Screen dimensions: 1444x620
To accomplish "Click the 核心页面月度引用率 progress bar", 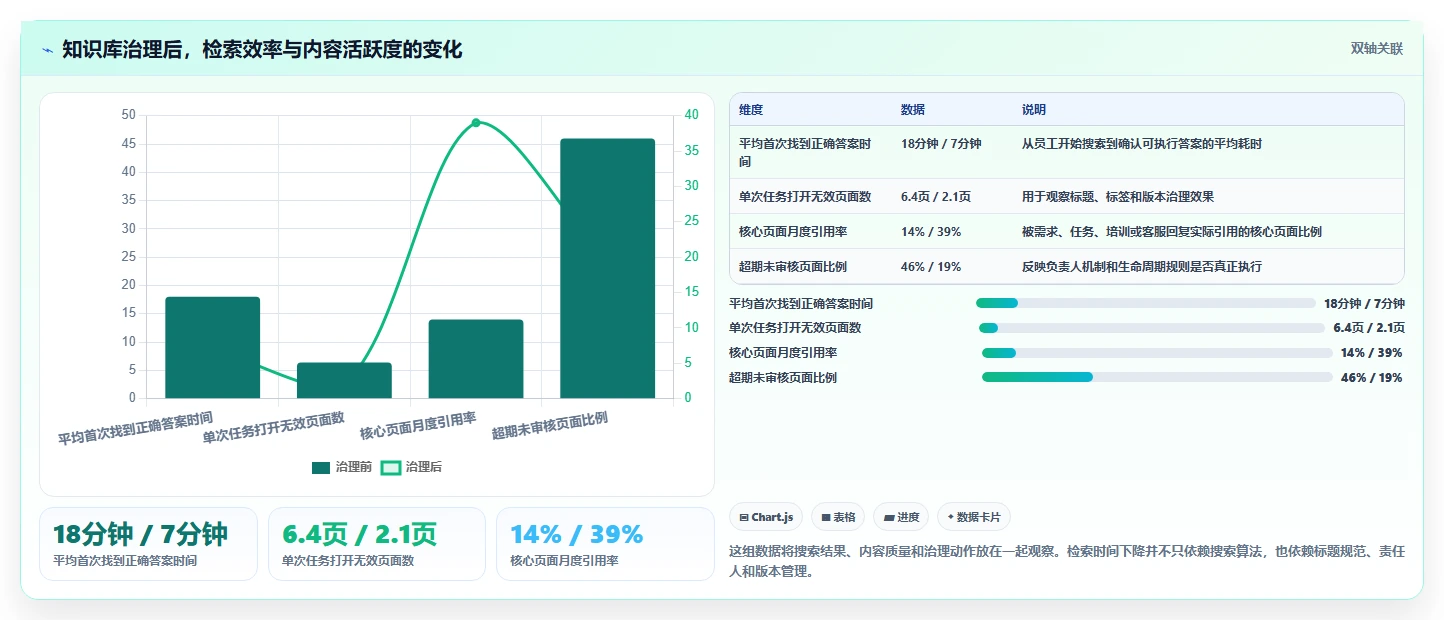I will click(1157, 353).
